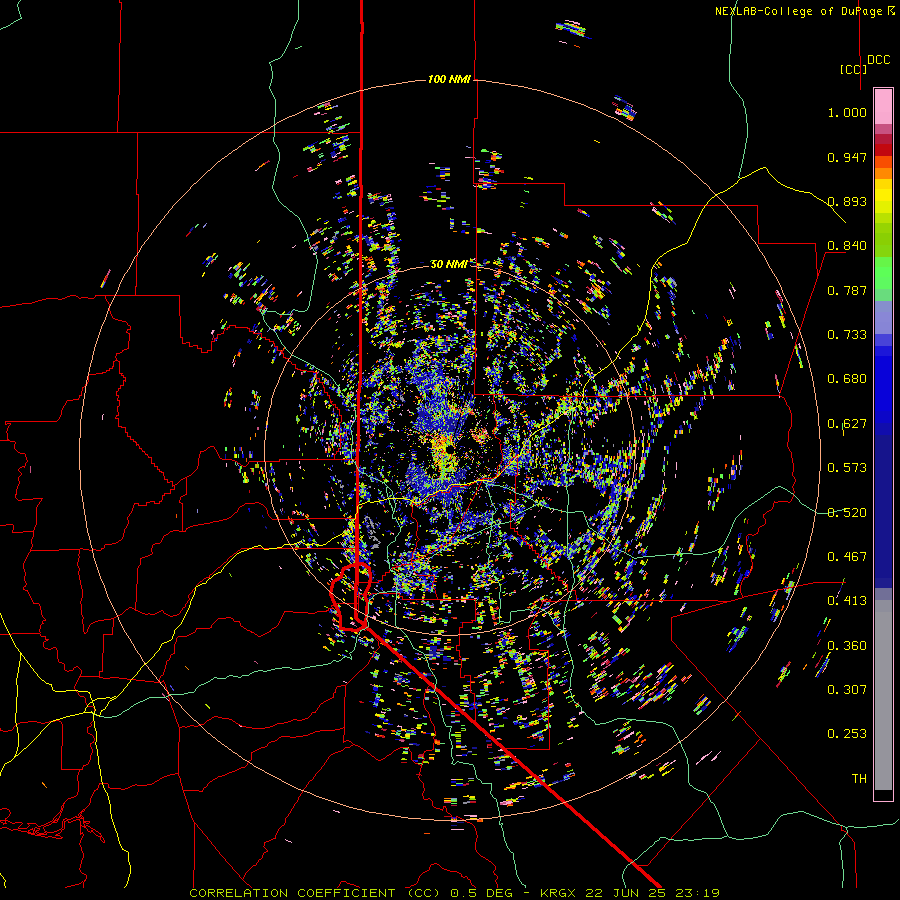
Task: Click the radar site center dot
Action: tap(449, 448)
